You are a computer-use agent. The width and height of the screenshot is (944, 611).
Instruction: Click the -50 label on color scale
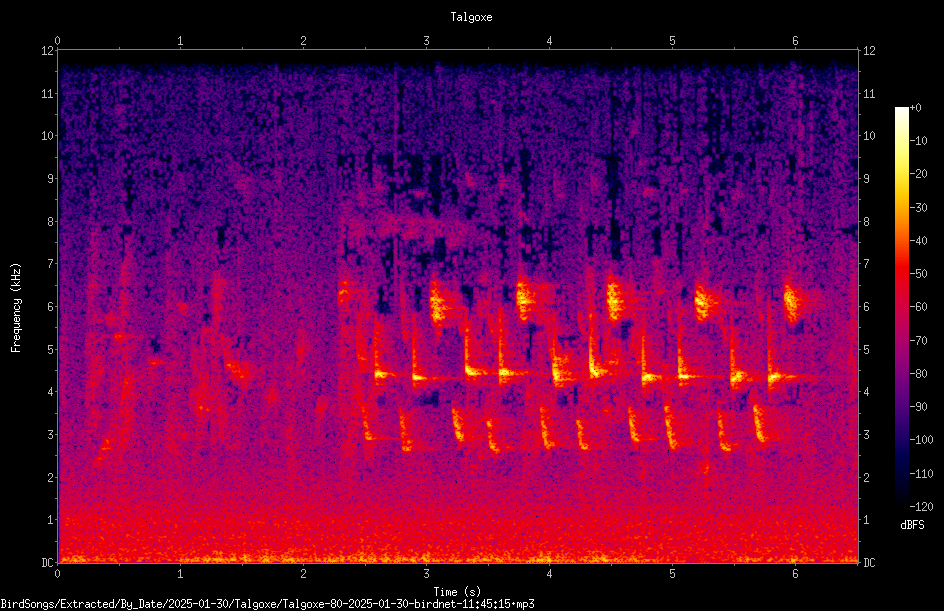click(x=918, y=274)
